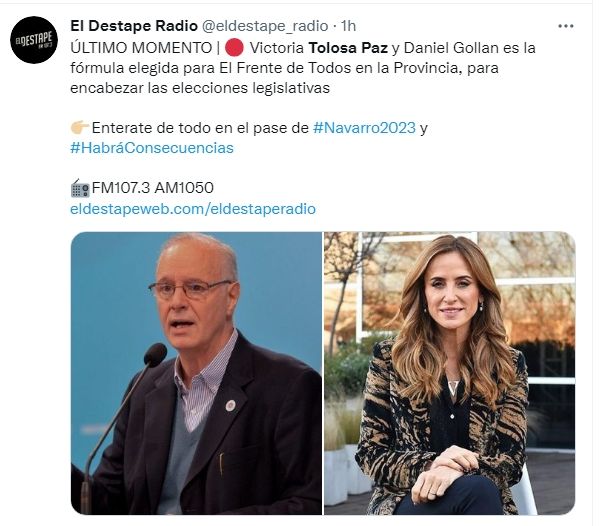Click the ÚLTIMO MOMENTO headline text
599x526 pixels.
pyautogui.click(x=141, y=48)
